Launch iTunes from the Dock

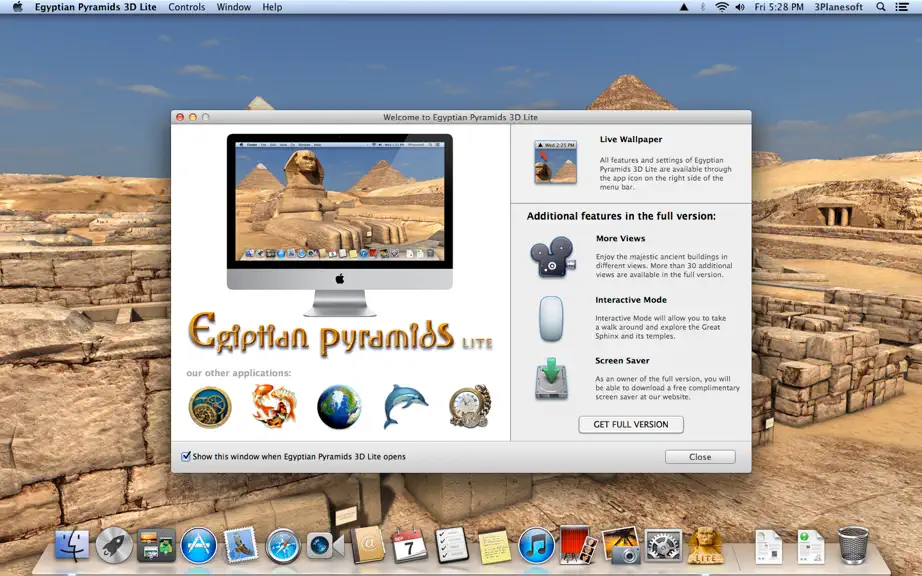click(x=536, y=546)
